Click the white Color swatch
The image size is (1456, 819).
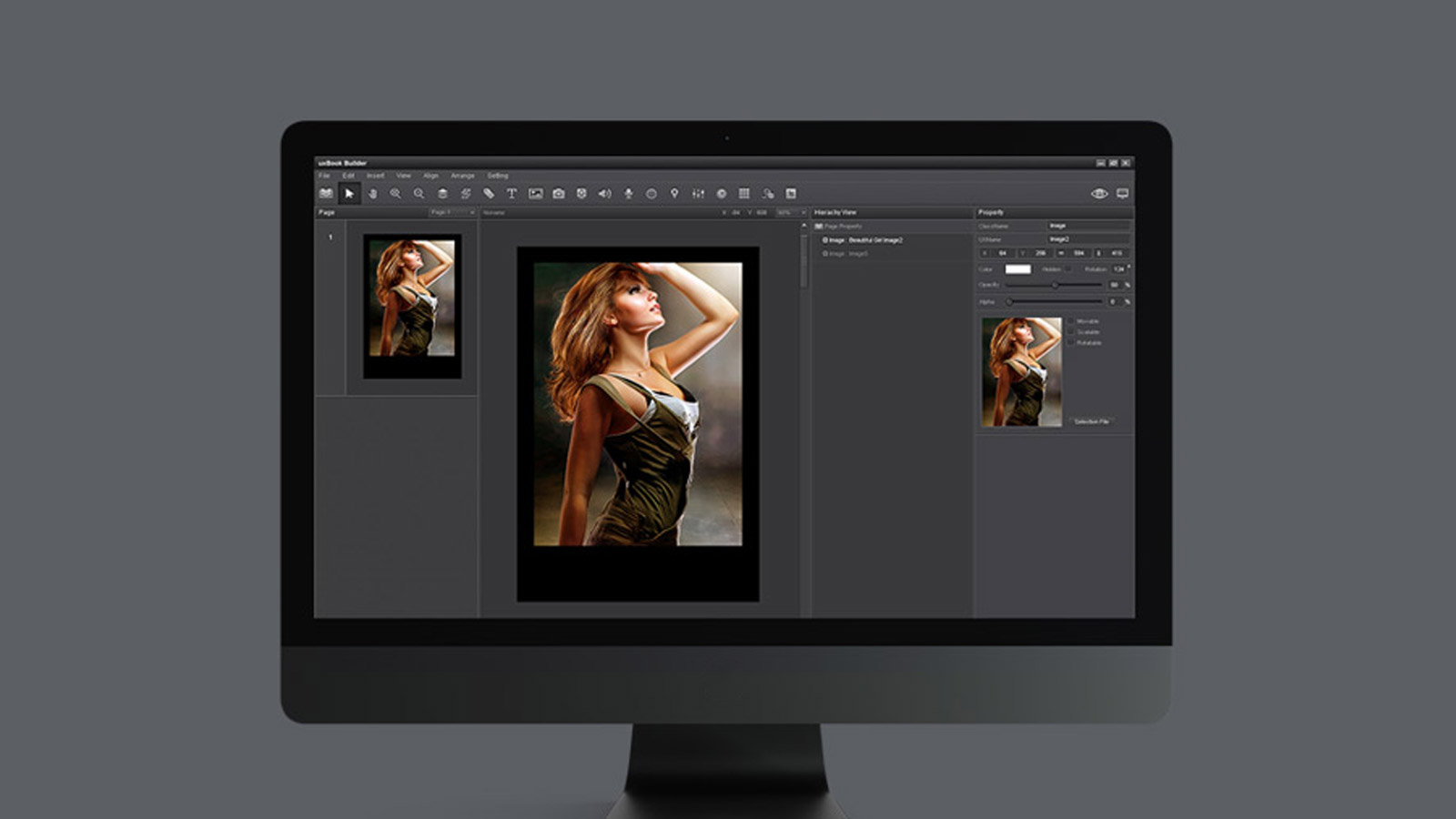(x=1017, y=269)
